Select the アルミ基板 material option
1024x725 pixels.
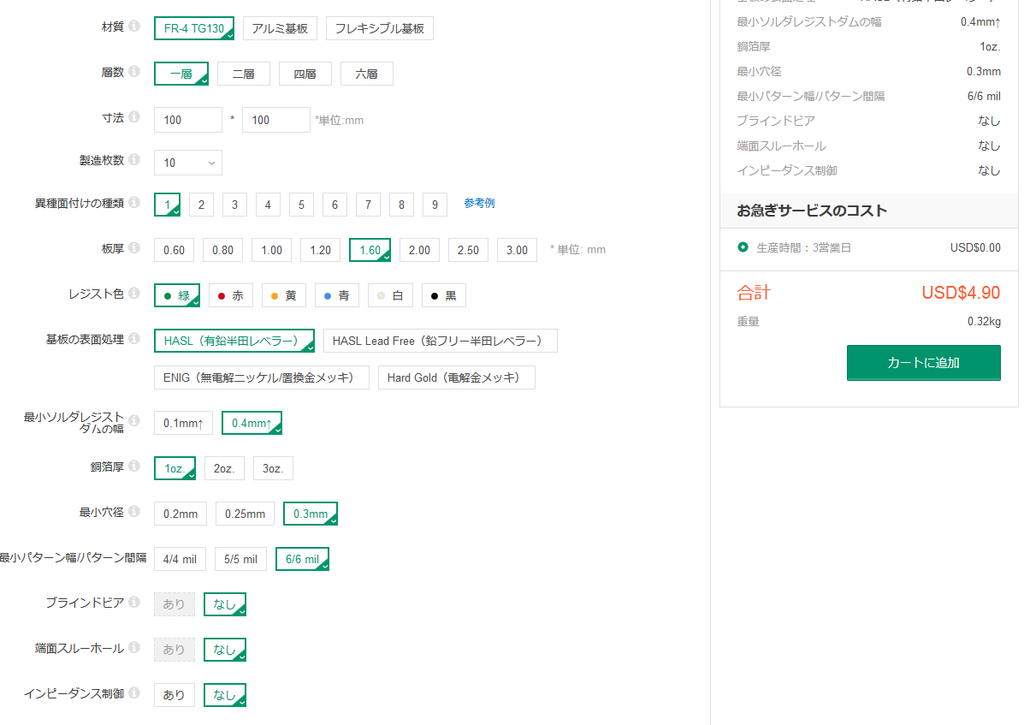(x=282, y=27)
